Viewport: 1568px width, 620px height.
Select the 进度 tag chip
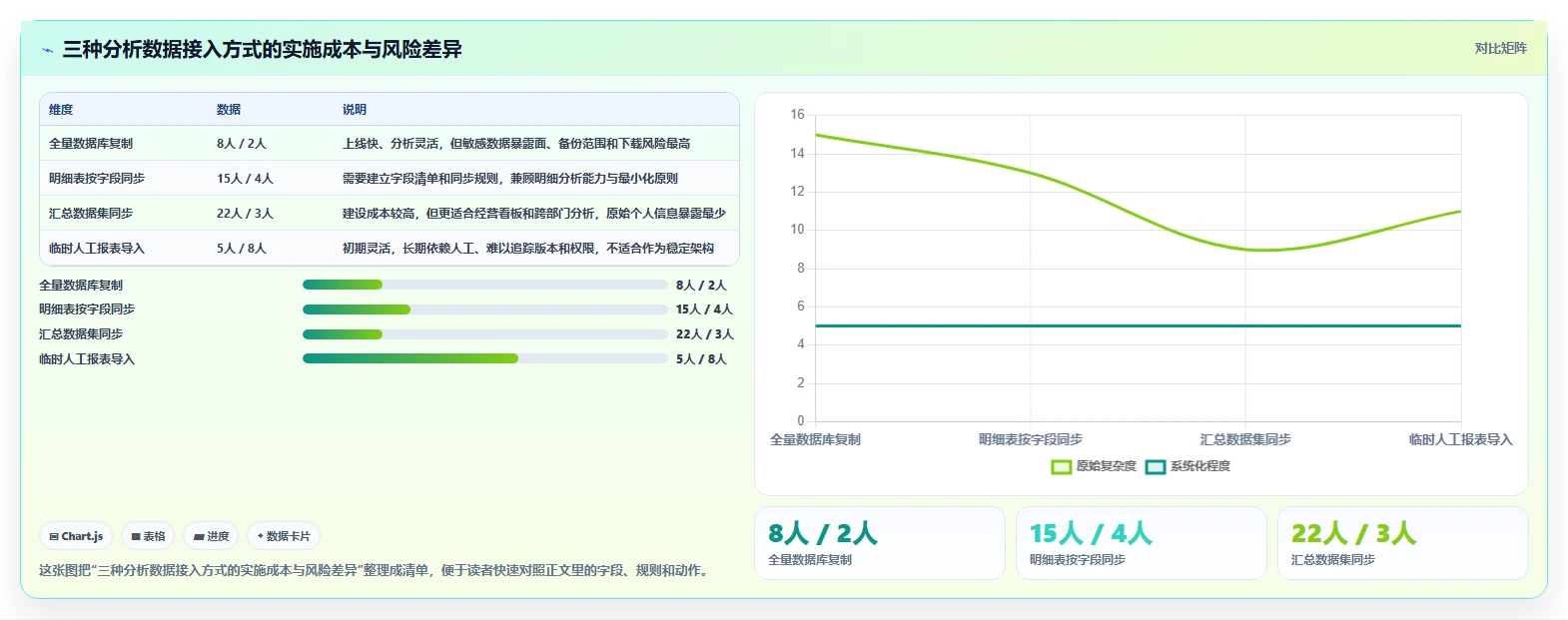pyautogui.click(x=211, y=536)
